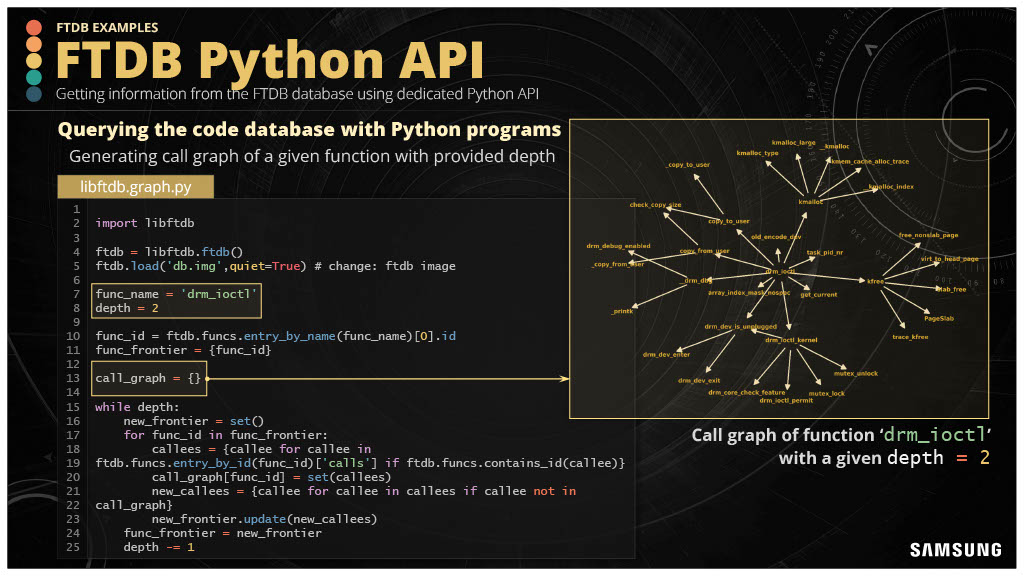
Task: Click the 'kmalloc_type' graph node
Action: point(757,153)
